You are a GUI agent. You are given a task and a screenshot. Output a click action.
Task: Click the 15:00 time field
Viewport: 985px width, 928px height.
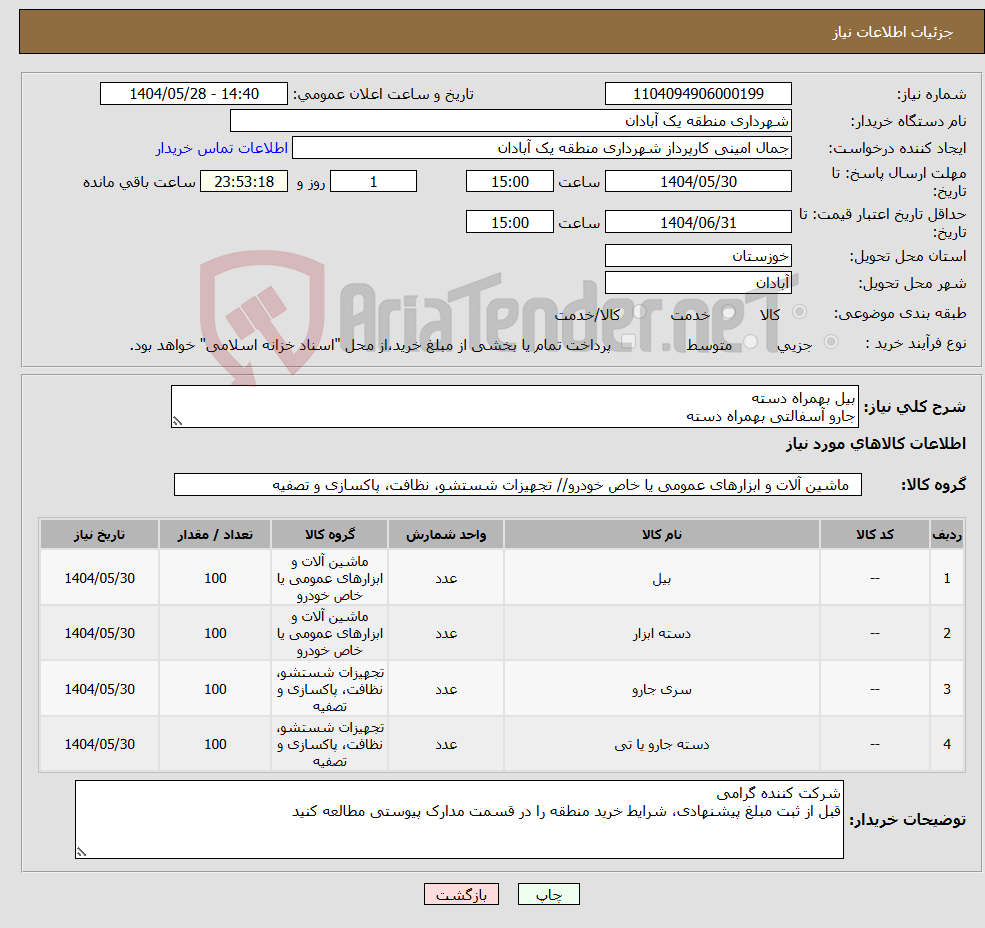(x=510, y=181)
